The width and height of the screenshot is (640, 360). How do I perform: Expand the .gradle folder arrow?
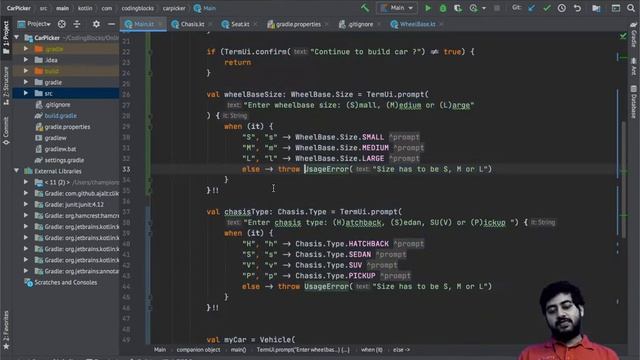click(x=26, y=49)
